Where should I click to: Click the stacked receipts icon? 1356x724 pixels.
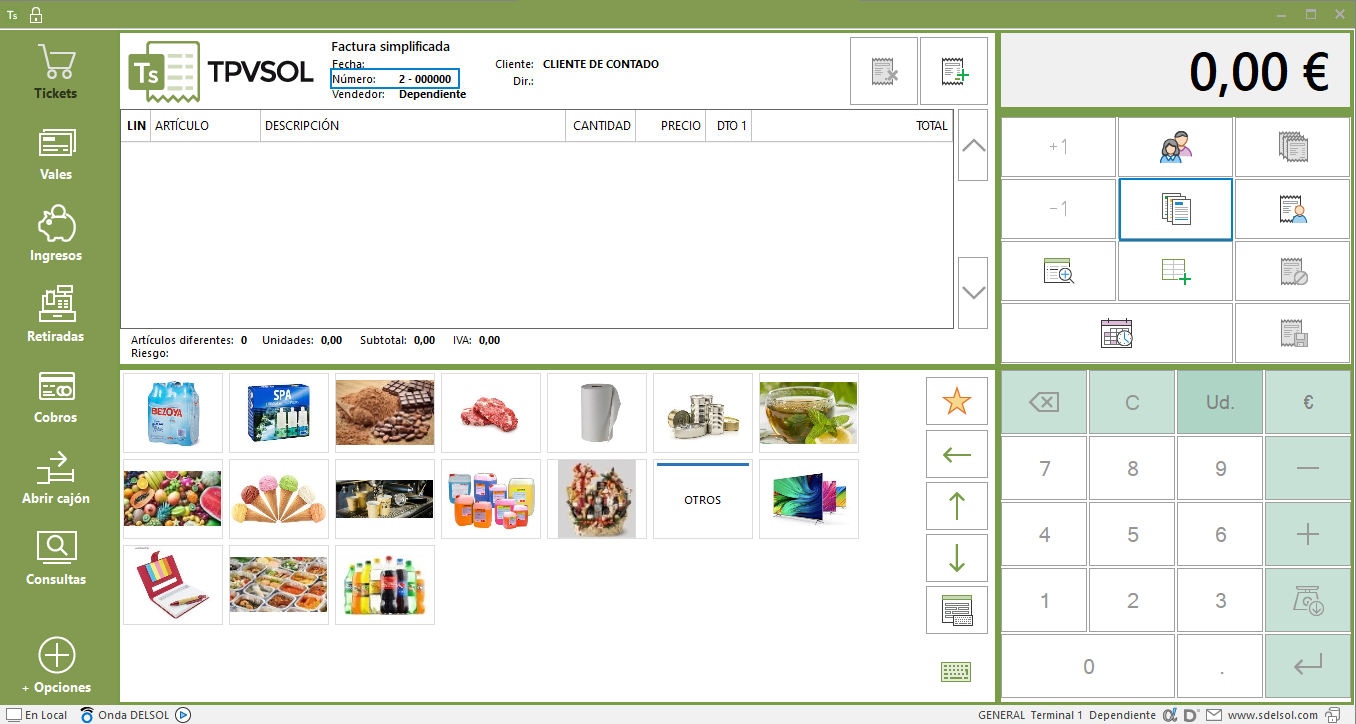tap(1292, 148)
